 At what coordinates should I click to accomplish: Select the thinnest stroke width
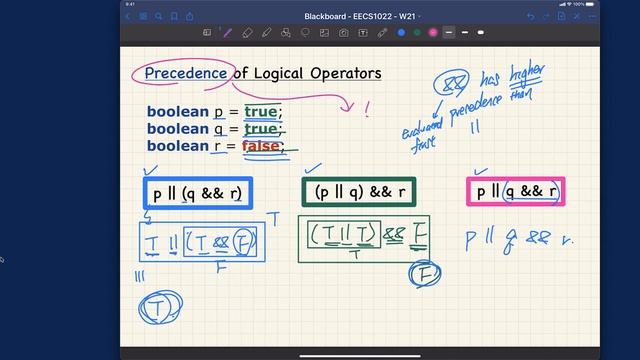coord(449,33)
